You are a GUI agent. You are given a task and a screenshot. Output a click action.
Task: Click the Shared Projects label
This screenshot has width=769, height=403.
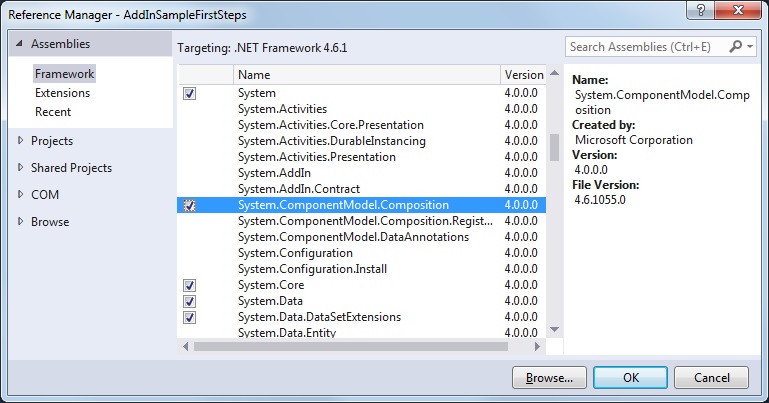(x=72, y=168)
